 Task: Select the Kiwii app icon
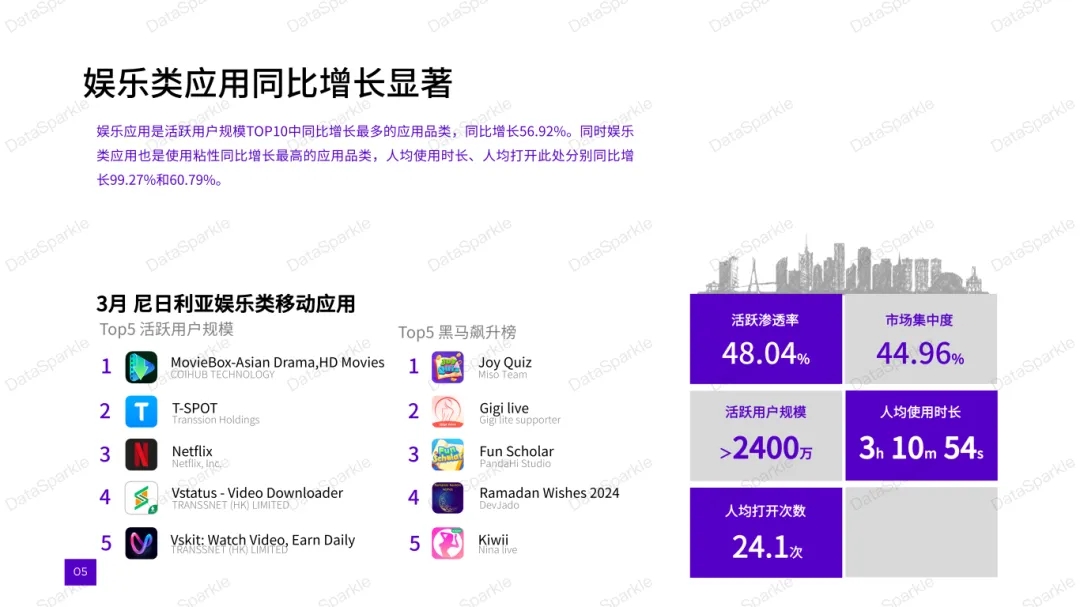446,542
